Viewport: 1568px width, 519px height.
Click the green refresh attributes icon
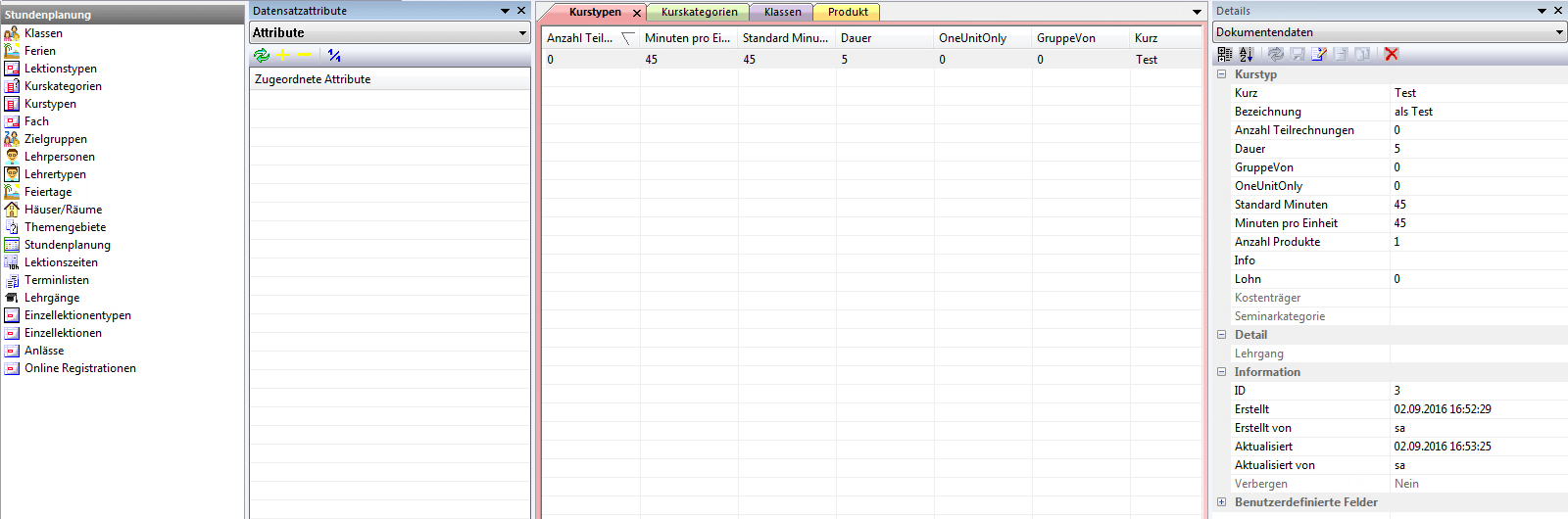[262, 56]
